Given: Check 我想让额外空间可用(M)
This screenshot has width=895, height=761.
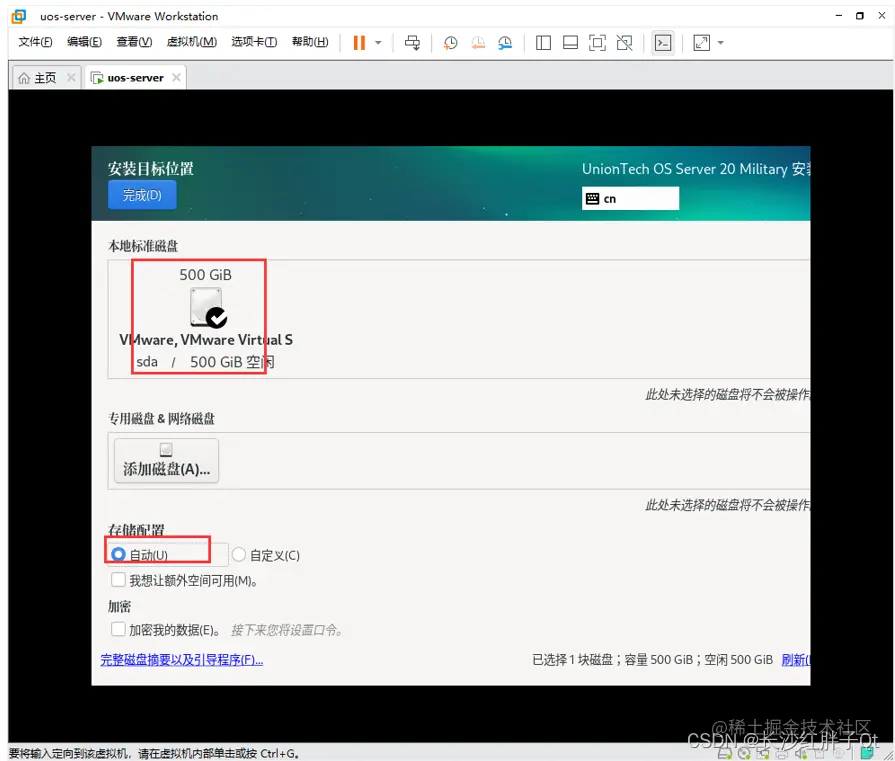Looking at the screenshot, I should (x=118, y=578).
